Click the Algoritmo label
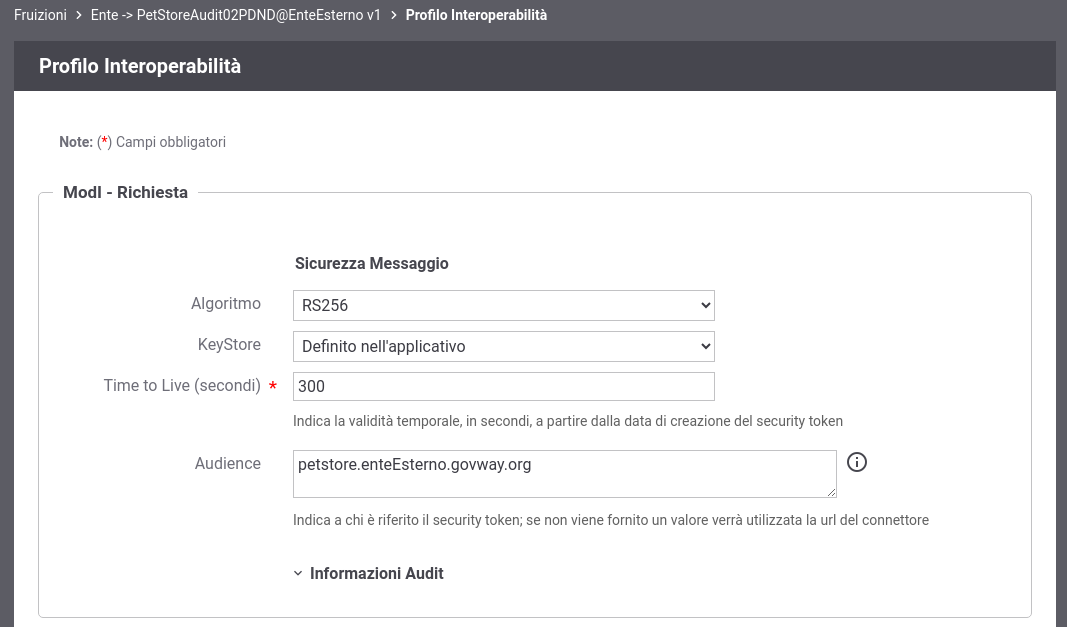1067x627 pixels. click(226, 304)
